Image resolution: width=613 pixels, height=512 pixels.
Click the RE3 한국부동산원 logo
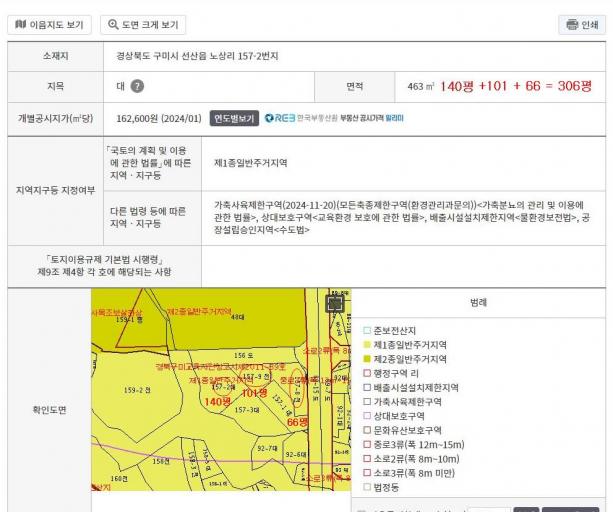coord(301,118)
